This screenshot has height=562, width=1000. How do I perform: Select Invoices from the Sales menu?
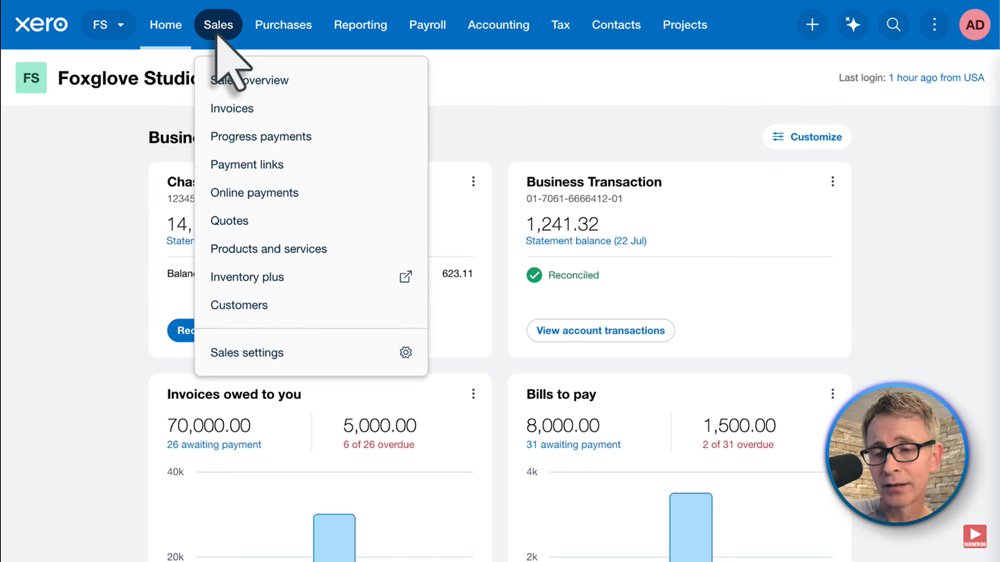(232, 108)
